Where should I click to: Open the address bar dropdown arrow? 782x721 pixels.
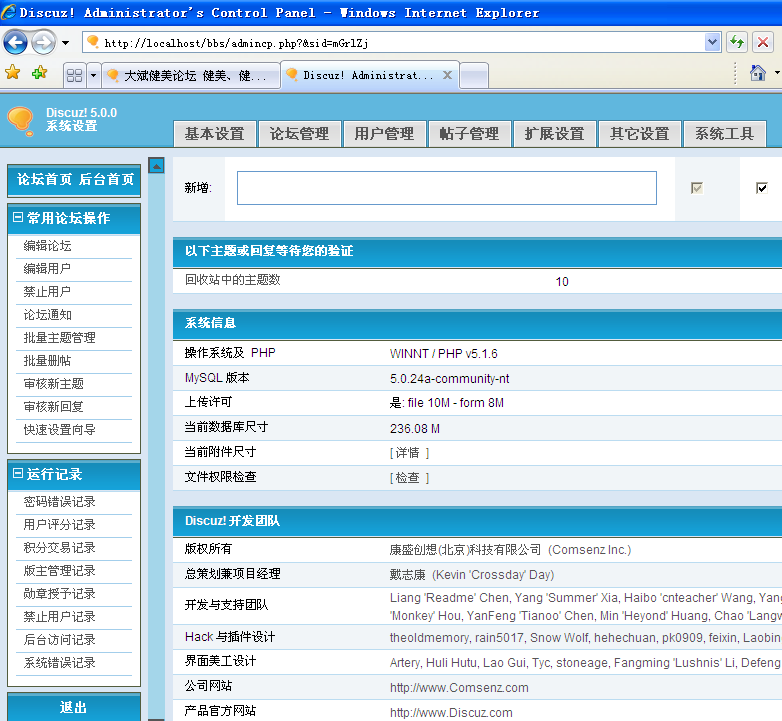[713, 42]
